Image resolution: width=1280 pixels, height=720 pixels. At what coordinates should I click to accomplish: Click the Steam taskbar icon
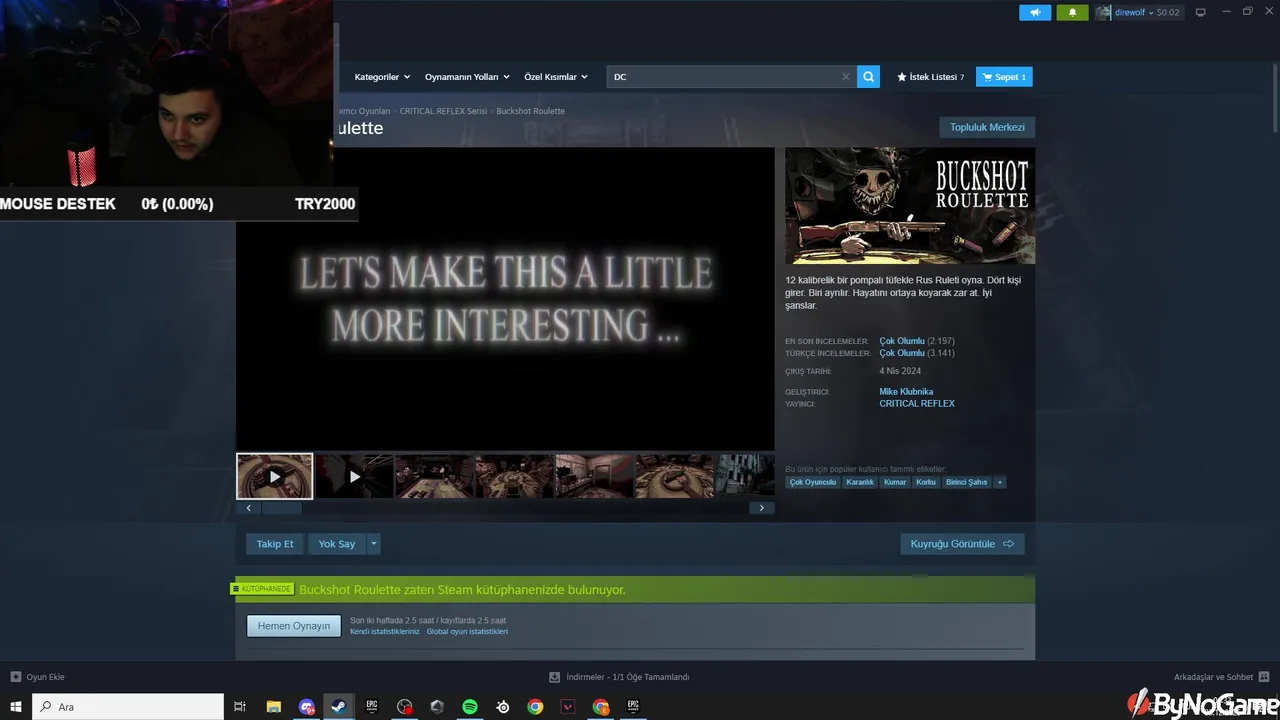[339, 707]
